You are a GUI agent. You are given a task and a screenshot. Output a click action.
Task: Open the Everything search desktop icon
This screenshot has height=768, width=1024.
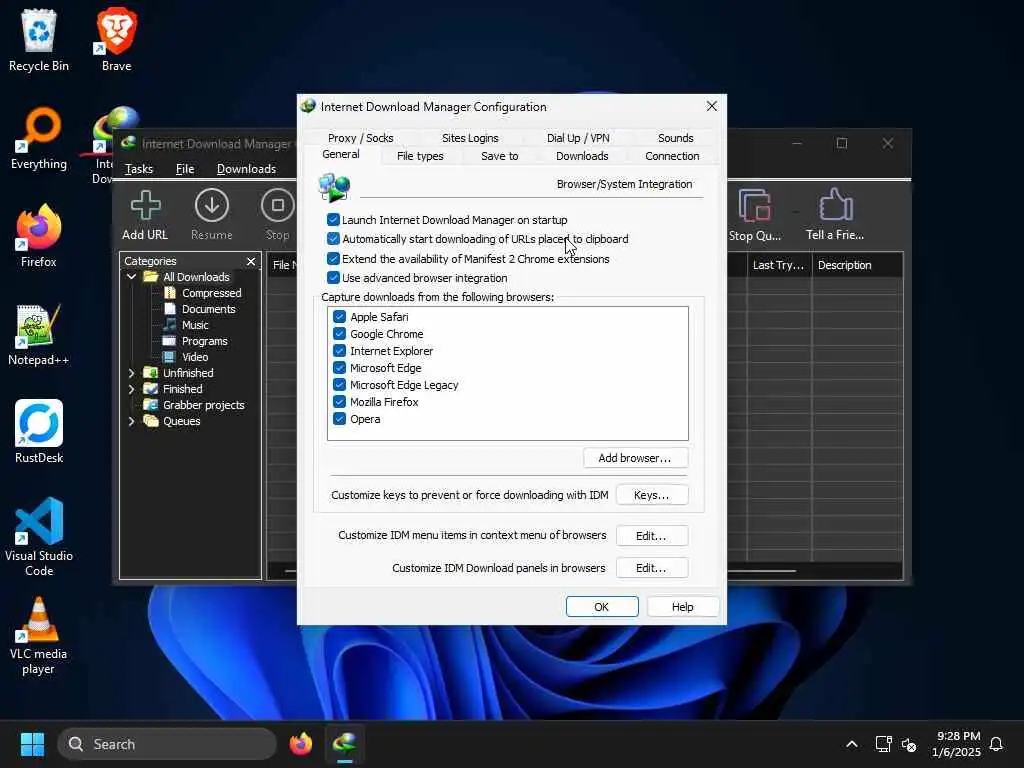[39, 138]
